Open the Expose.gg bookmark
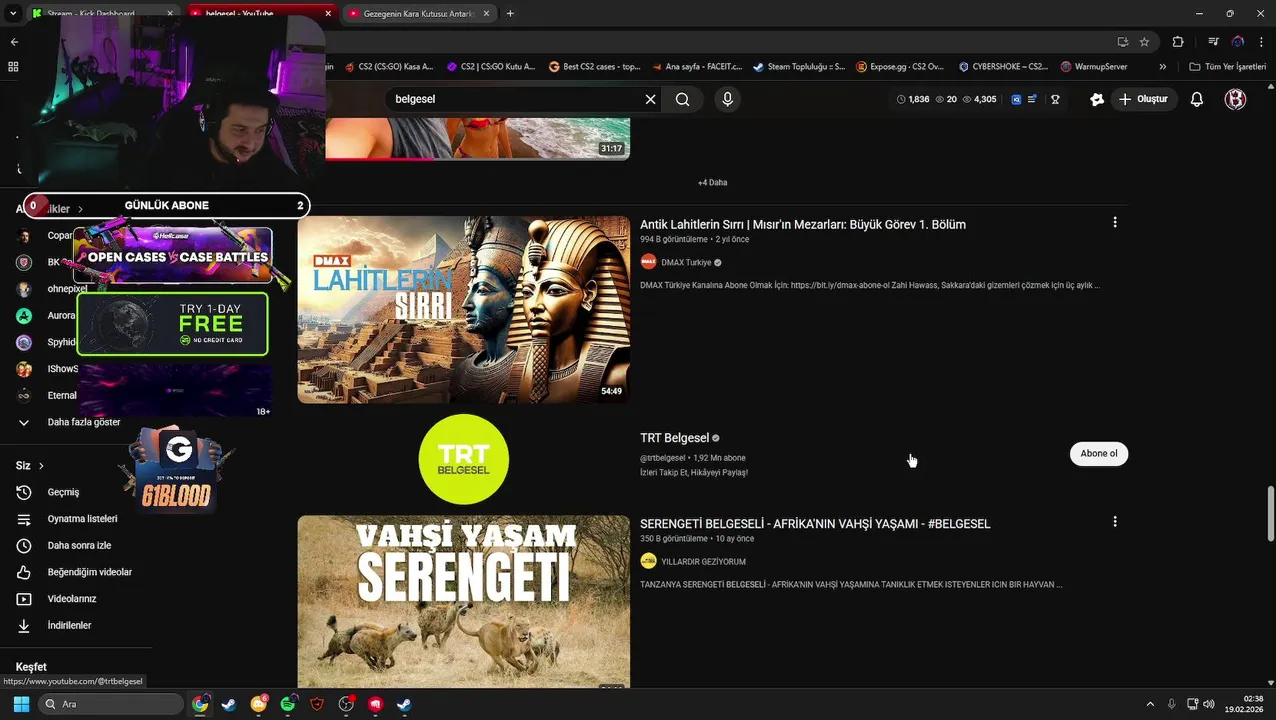Viewport: 1276px width, 720px height. pyautogui.click(x=899, y=67)
